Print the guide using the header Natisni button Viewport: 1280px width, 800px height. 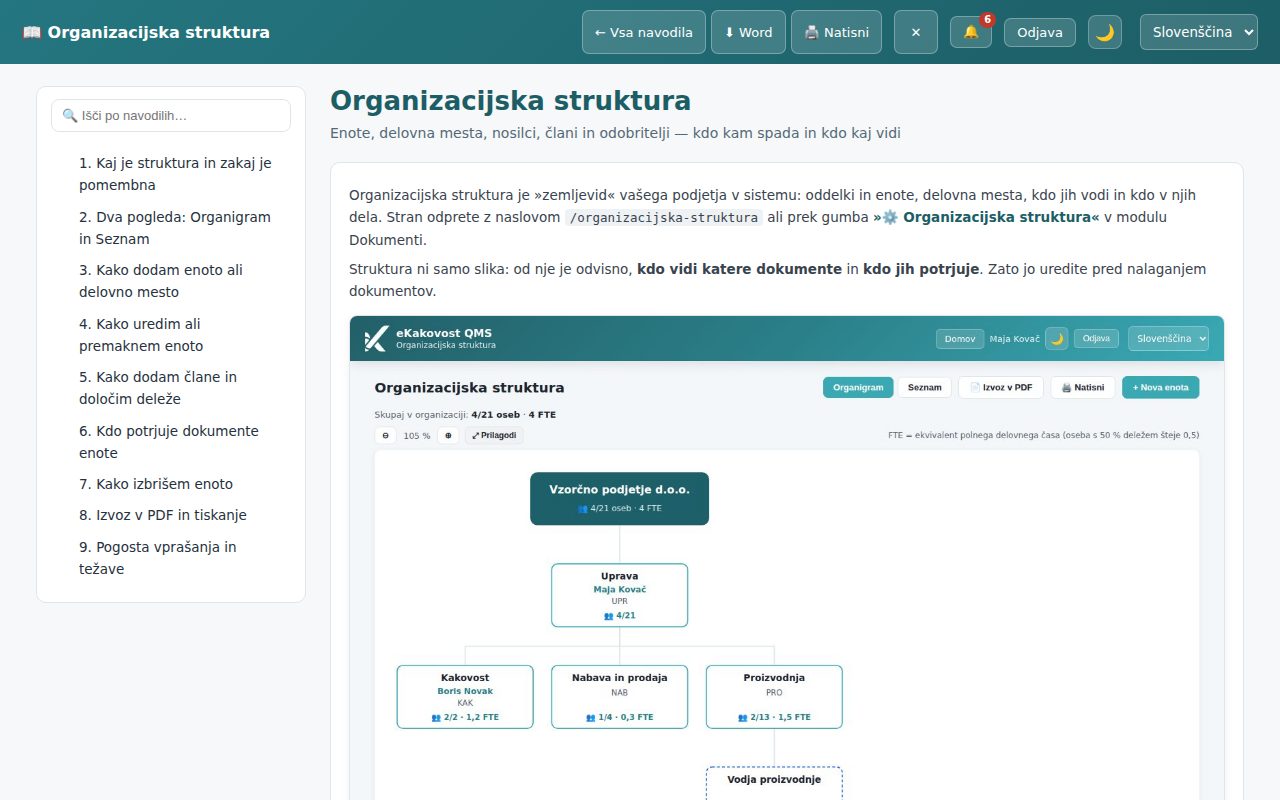(x=837, y=32)
